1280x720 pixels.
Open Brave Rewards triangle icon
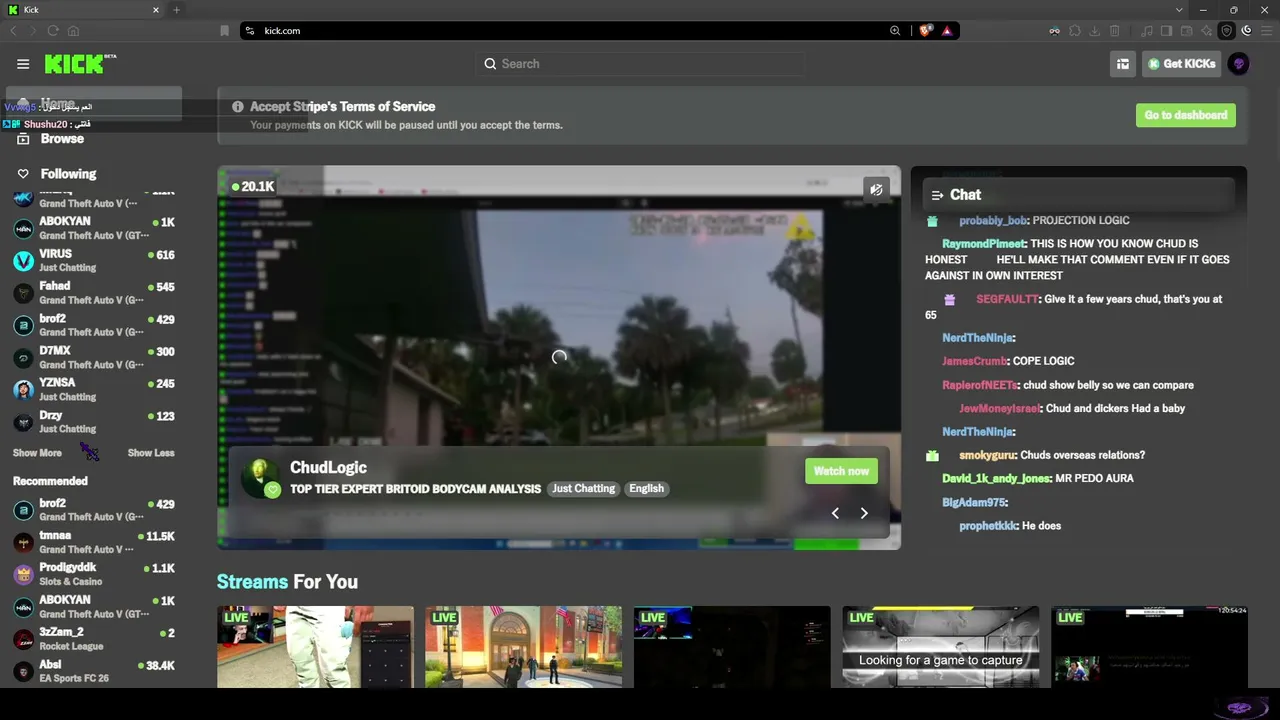click(947, 31)
